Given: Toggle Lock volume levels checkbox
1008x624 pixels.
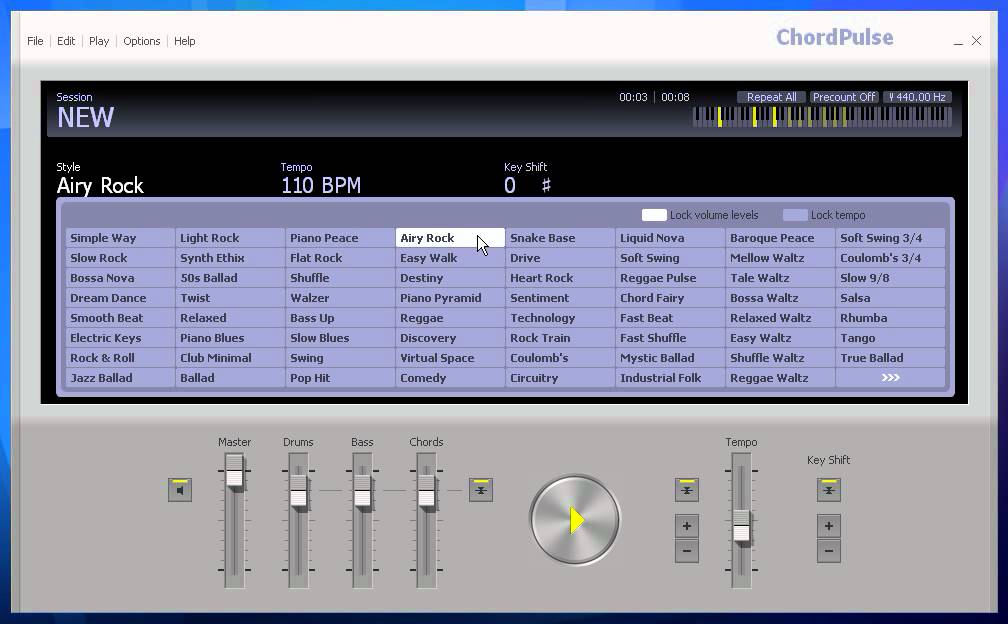Looking at the screenshot, I should coord(654,215).
